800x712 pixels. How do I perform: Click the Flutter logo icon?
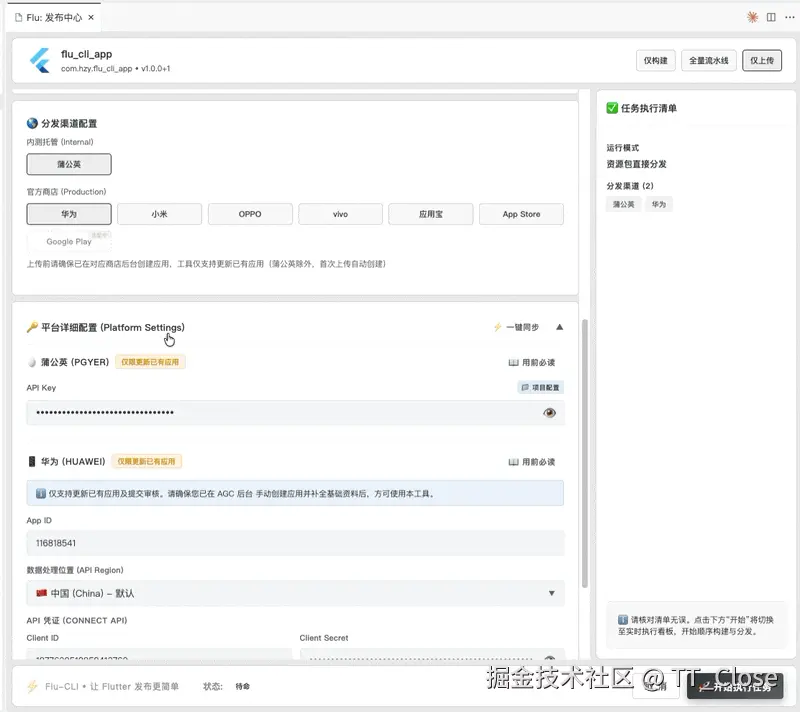pyautogui.click(x=40, y=61)
